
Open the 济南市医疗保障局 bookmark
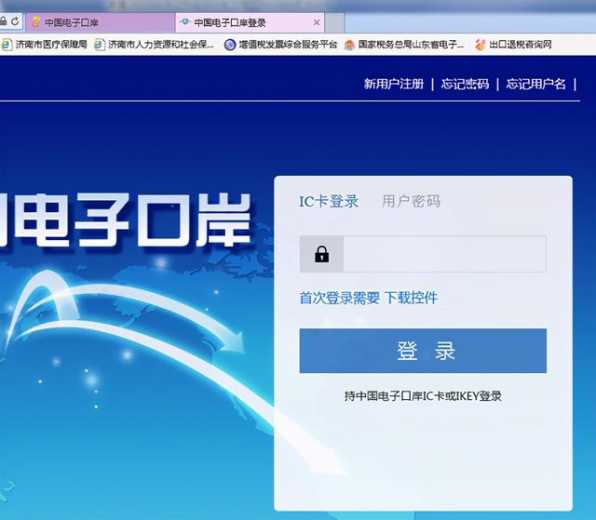[44, 44]
